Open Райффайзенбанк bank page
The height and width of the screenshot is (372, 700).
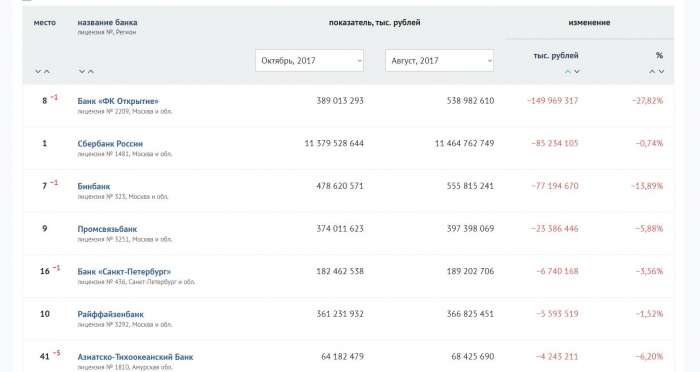pos(110,314)
